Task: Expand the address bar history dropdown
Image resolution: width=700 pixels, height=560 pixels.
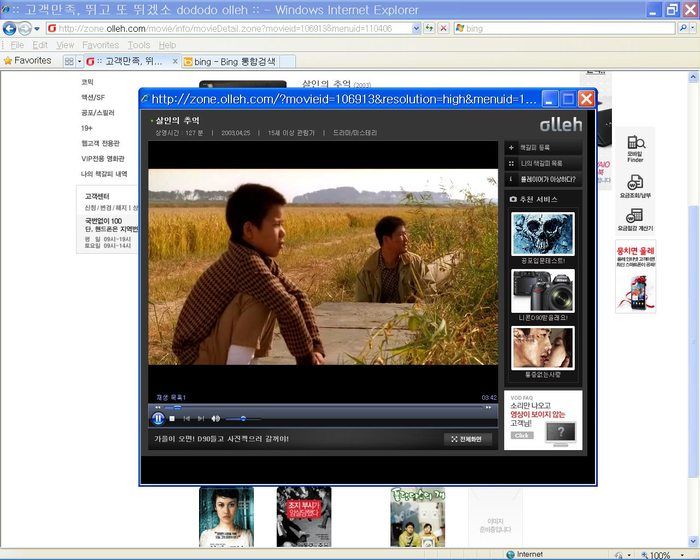Action: 416,29
